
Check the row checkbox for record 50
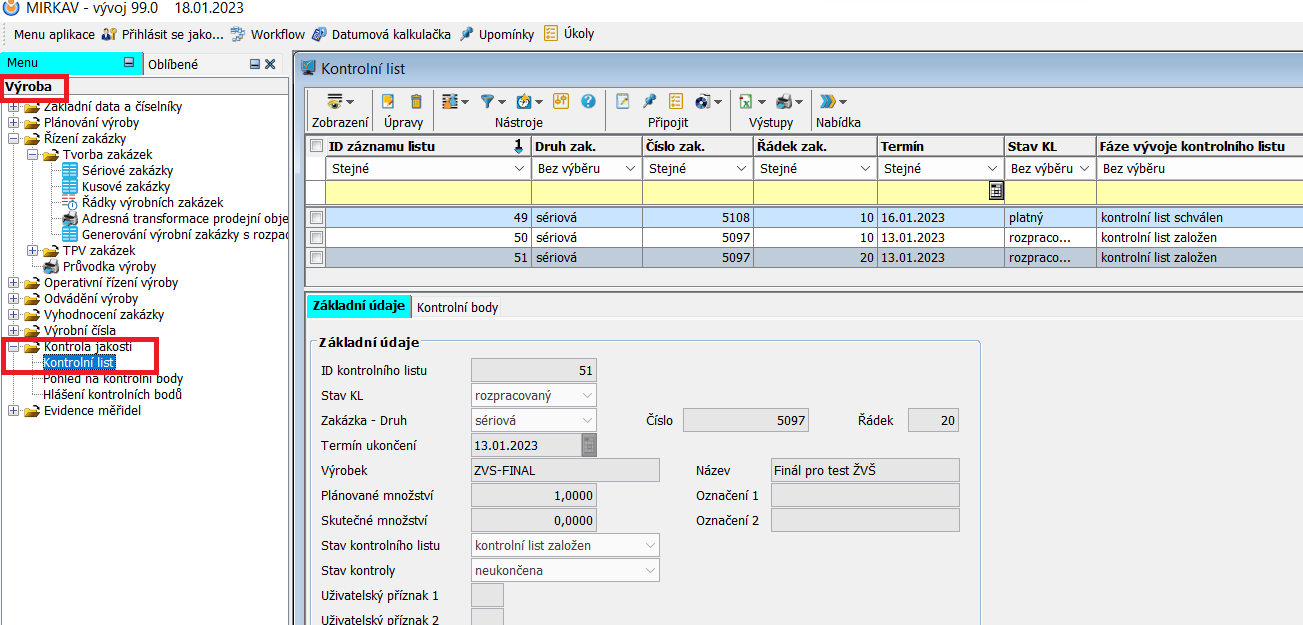tap(316, 237)
